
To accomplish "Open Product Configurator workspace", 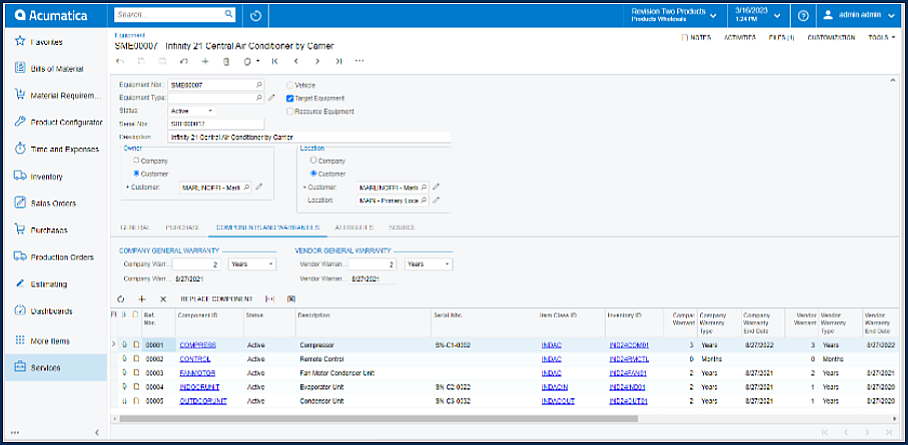I will tap(56, 122).
